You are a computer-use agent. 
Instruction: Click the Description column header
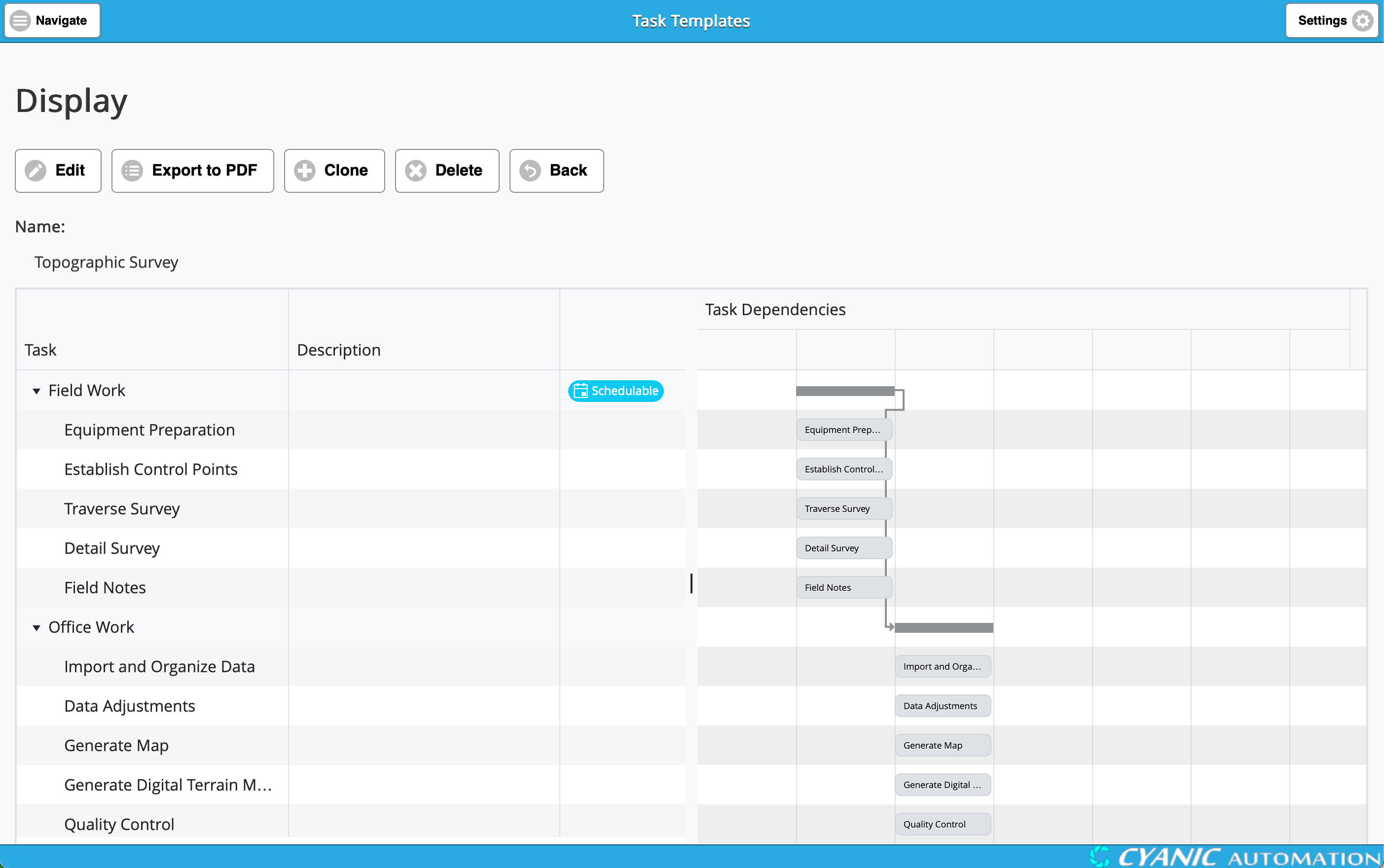[424, 330]
